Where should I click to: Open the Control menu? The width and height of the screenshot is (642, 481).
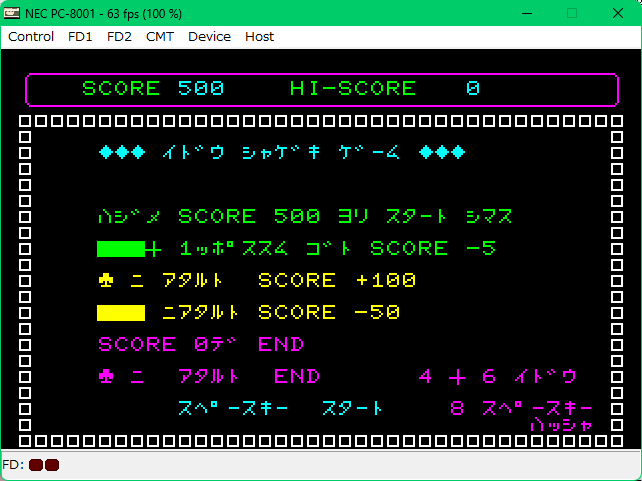point(31,37)
